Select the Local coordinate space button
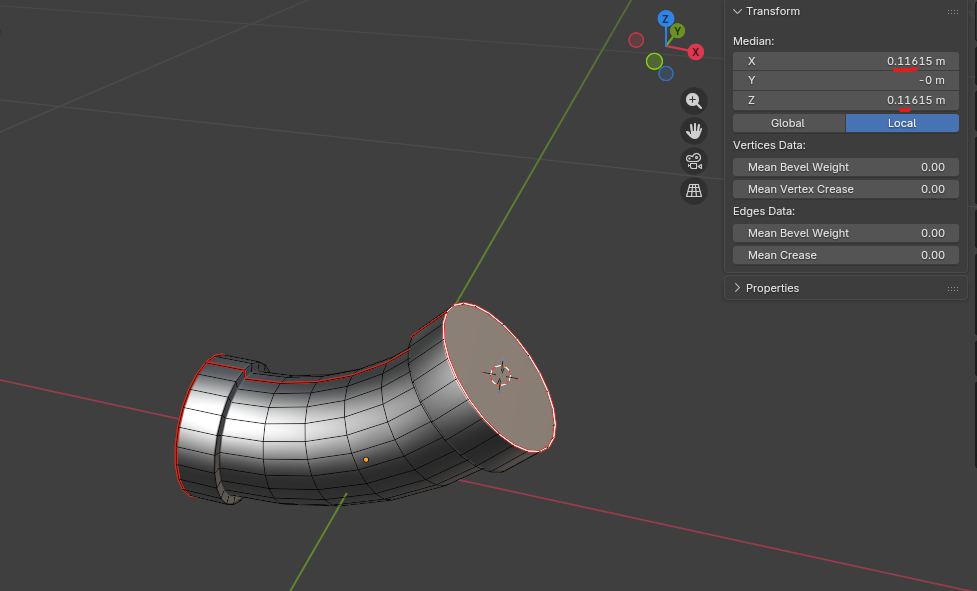The height and width of the screenshot is (591, 977). coord(901,123)
